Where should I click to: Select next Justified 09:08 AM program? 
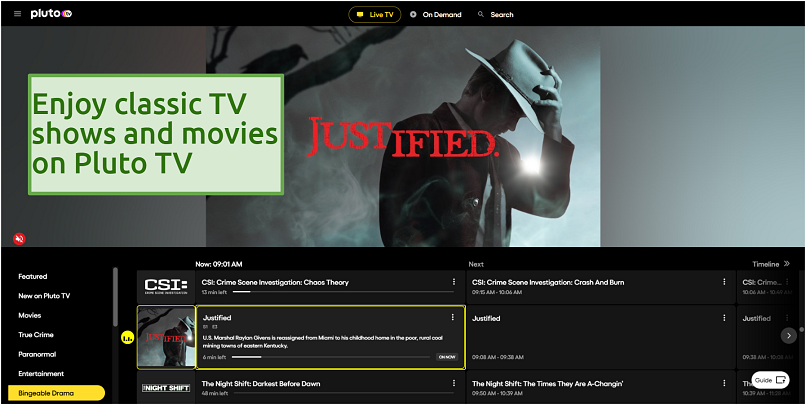pyautogui.click(x=600, y=337)
